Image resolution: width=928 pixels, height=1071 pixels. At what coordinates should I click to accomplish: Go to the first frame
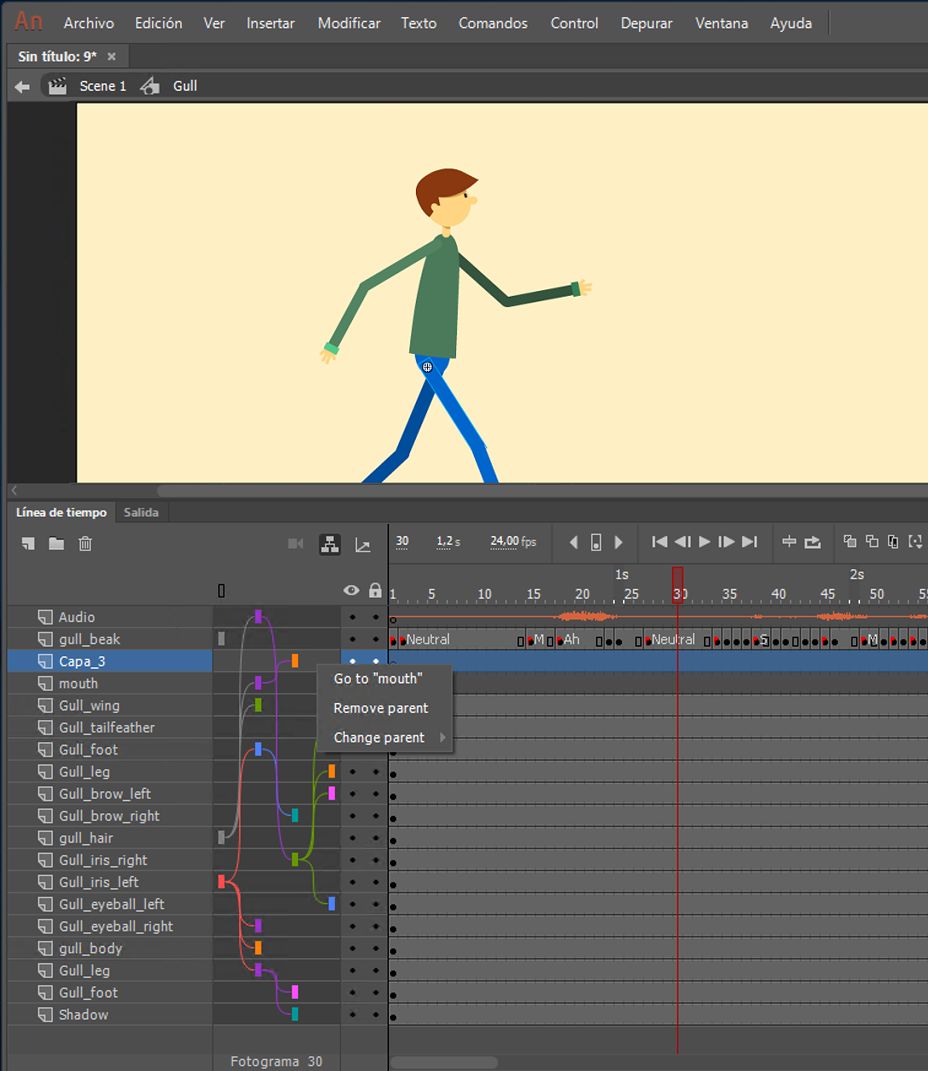click(x=659, y=542)
